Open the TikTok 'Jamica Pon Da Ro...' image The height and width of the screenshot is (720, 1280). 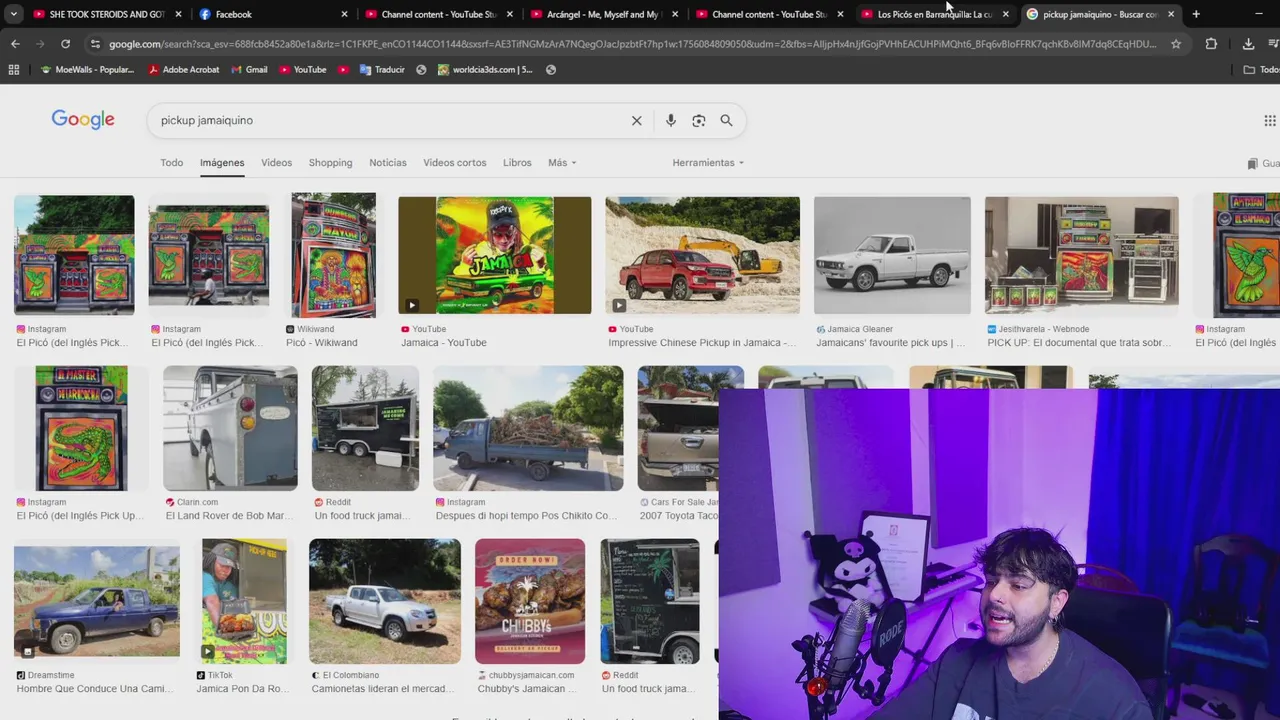tap(244, 601)
